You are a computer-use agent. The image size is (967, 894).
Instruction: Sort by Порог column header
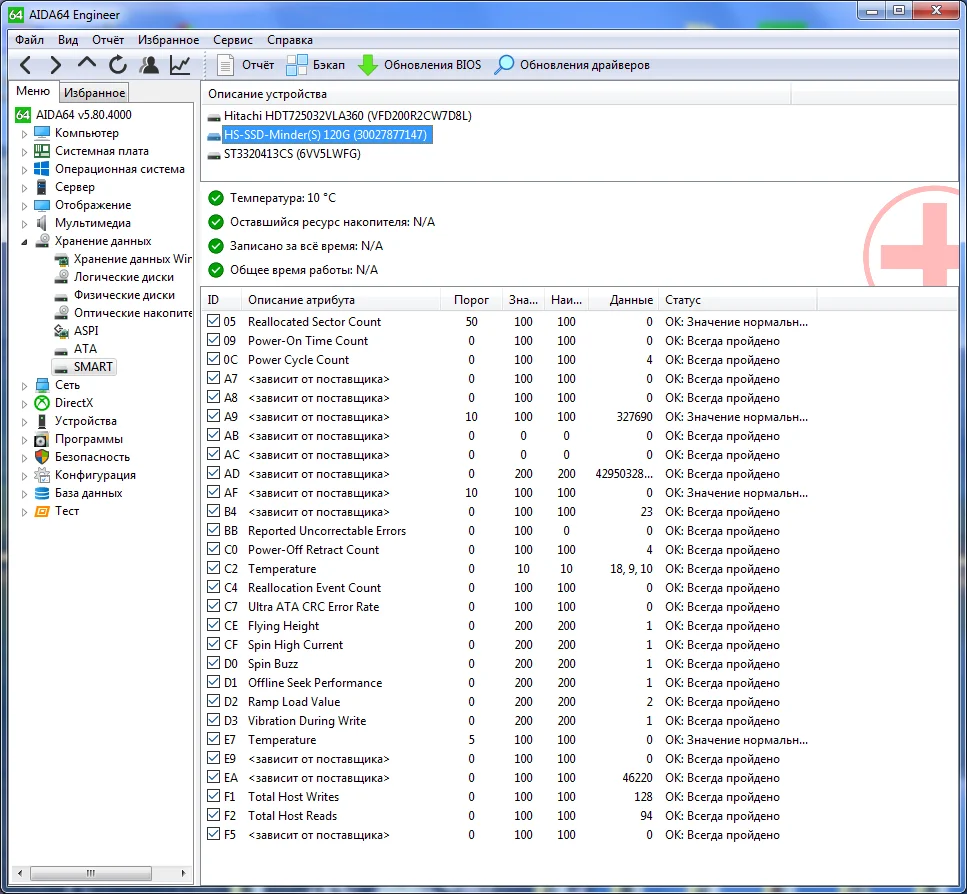tap(471, 300)
